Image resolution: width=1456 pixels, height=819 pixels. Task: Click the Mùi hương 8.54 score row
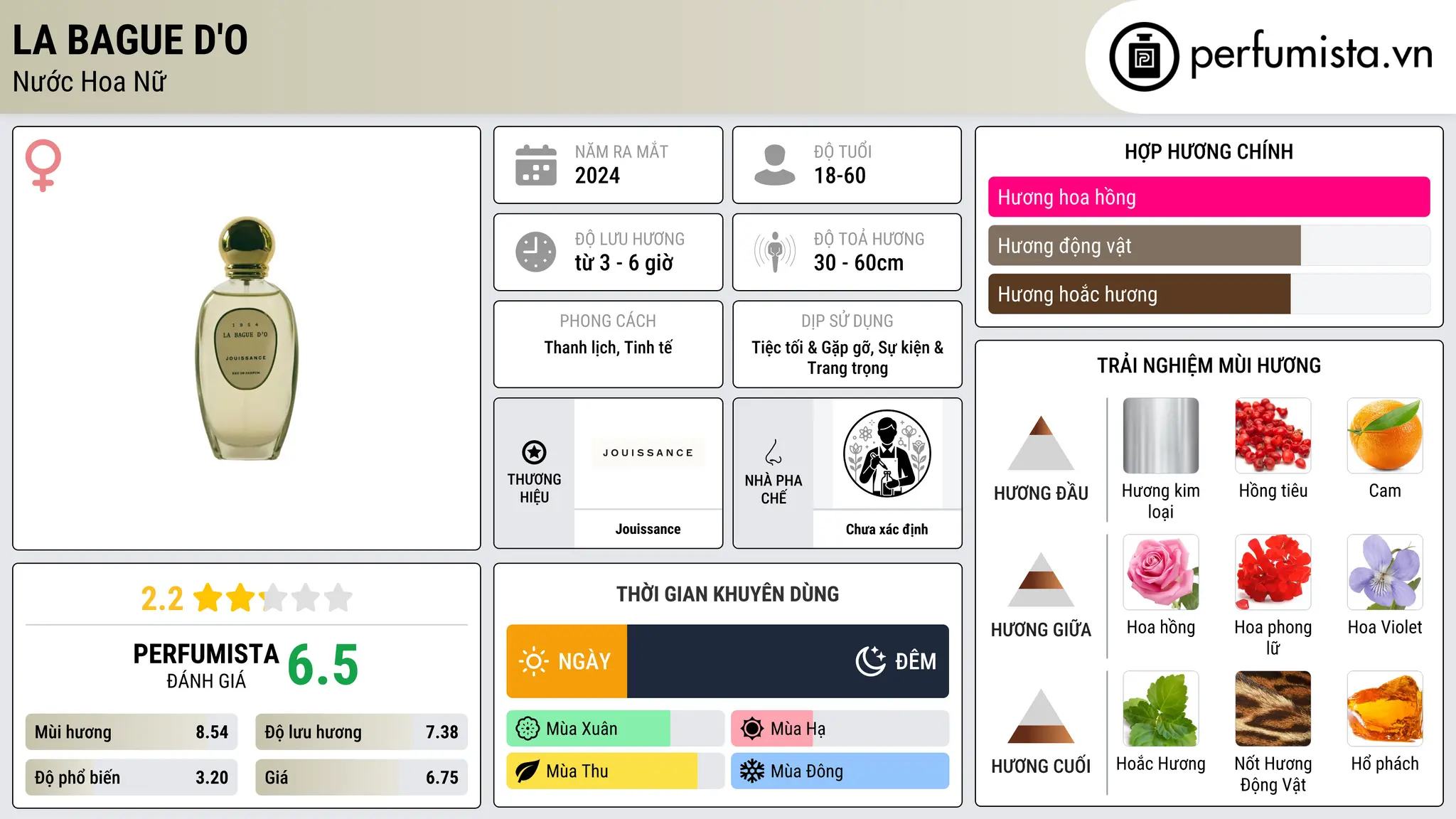pos(132,732)
